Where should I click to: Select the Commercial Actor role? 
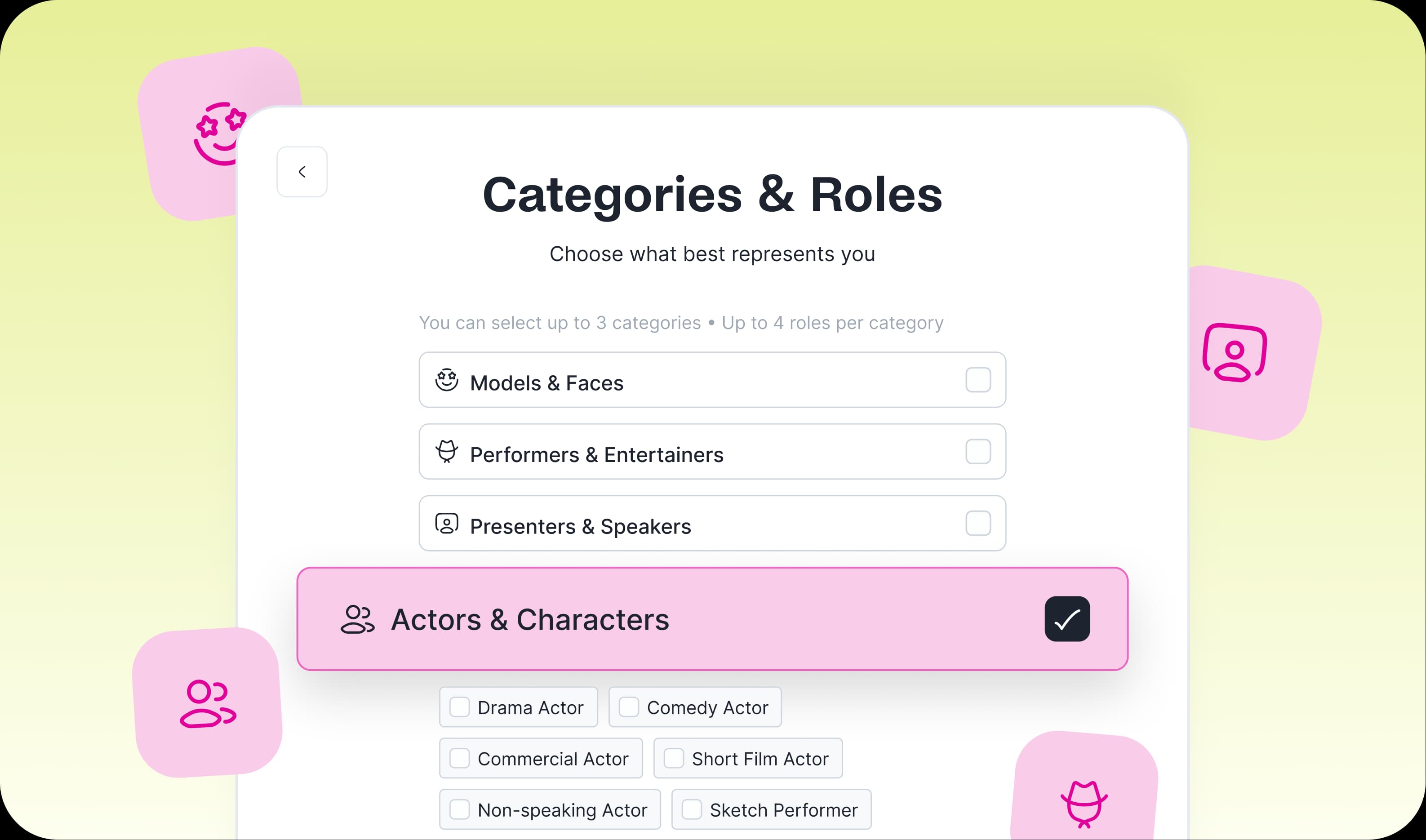tap(459, 758)
